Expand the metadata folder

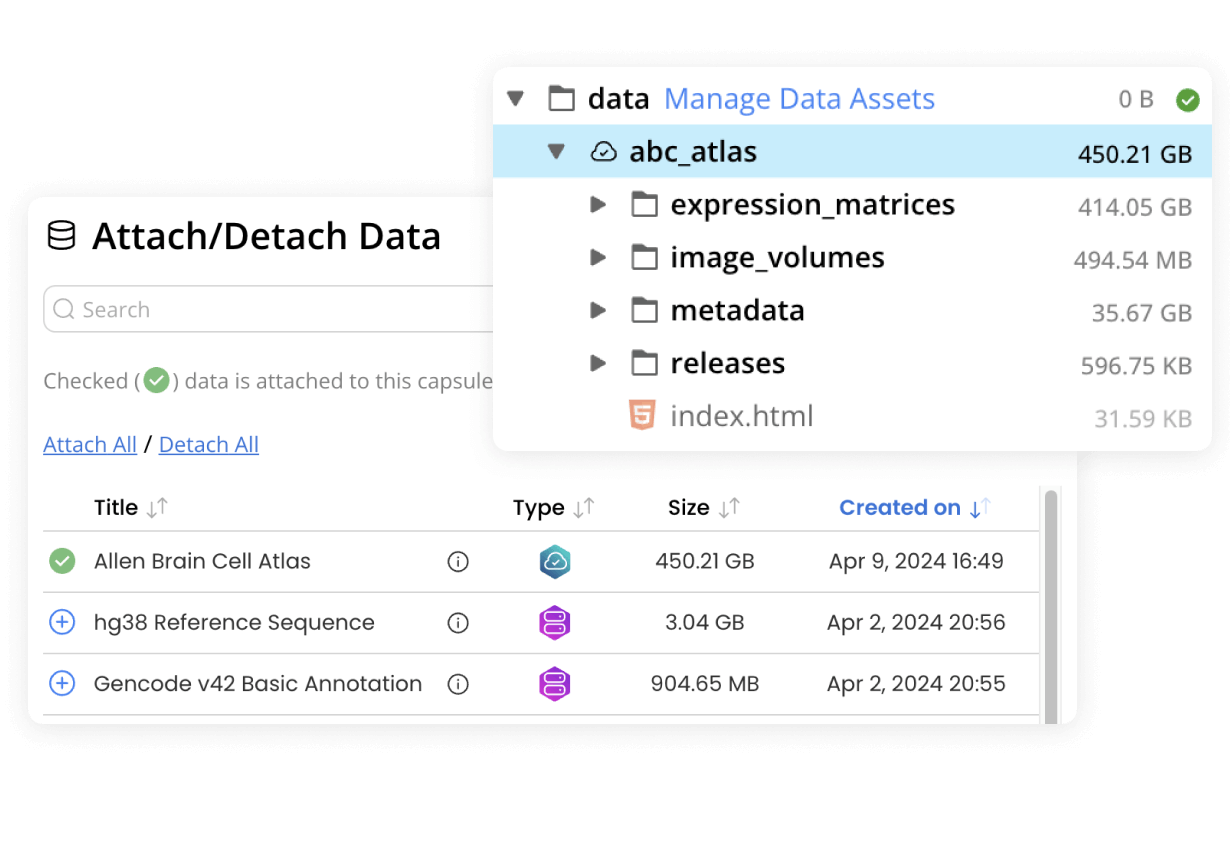pos(597,310)
